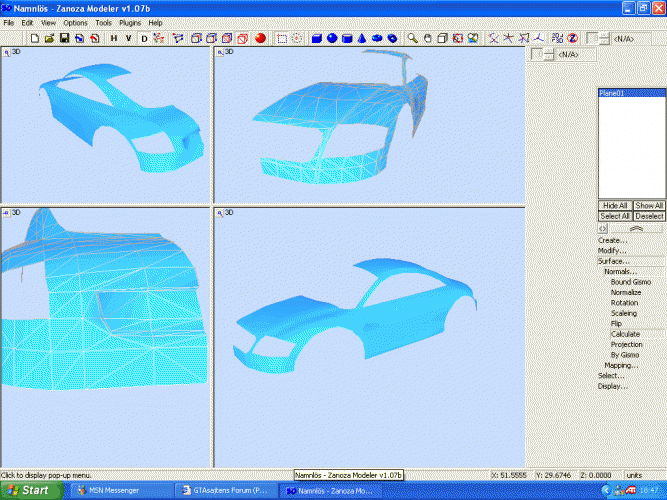
Task: Click the Open folder icon
Action: coord(49,38)
